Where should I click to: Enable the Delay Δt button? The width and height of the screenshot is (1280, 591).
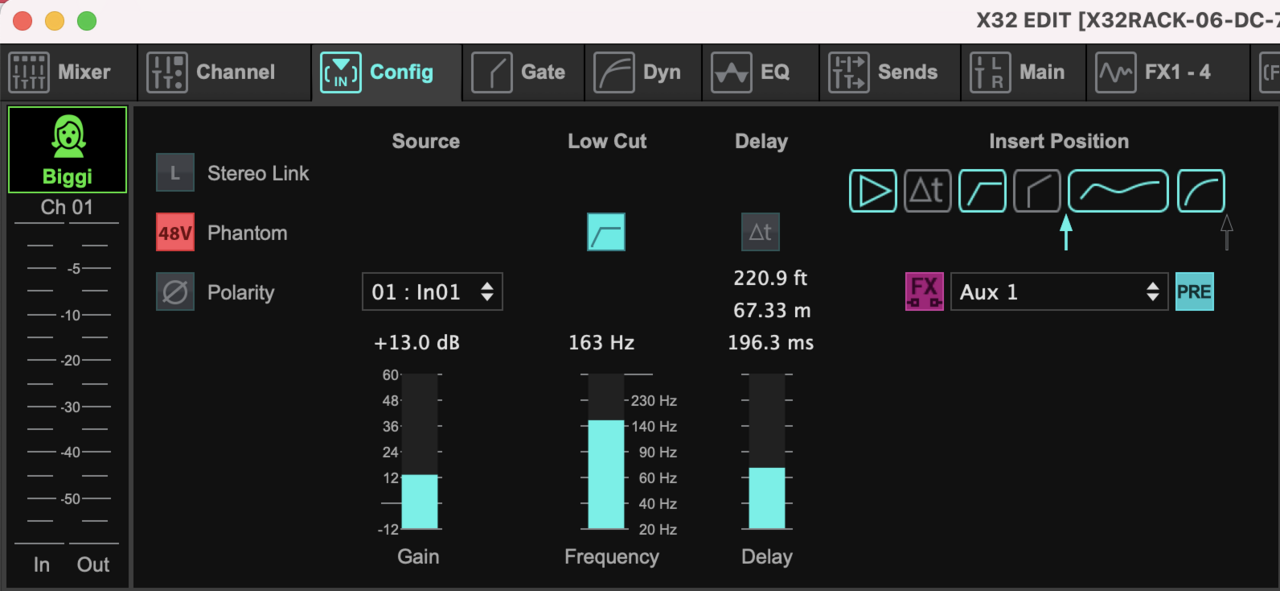pos(760,232)
